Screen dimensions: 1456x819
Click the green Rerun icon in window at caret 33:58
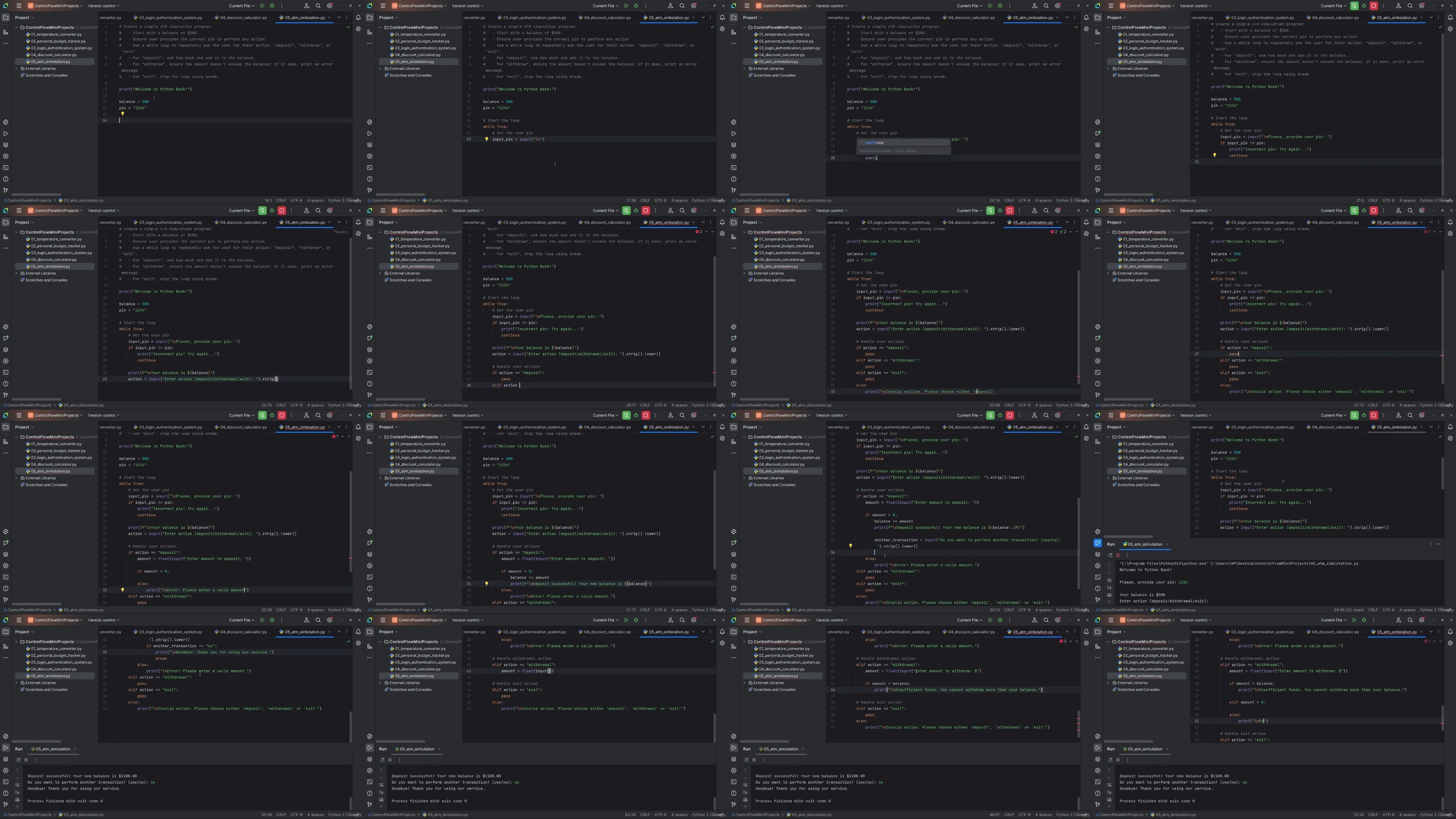click(x=990, y=210)
